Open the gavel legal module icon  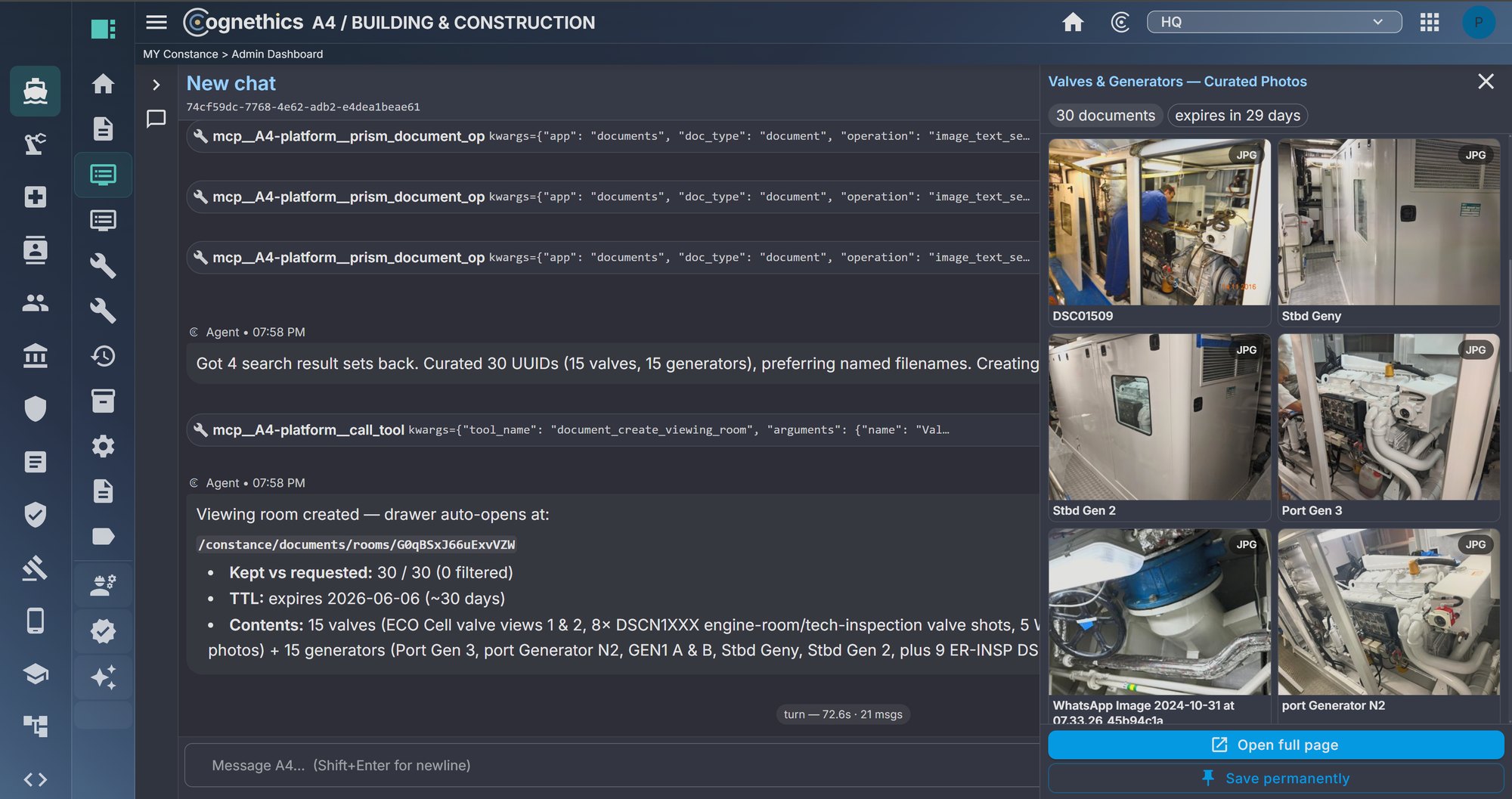(x=35, y=568)
